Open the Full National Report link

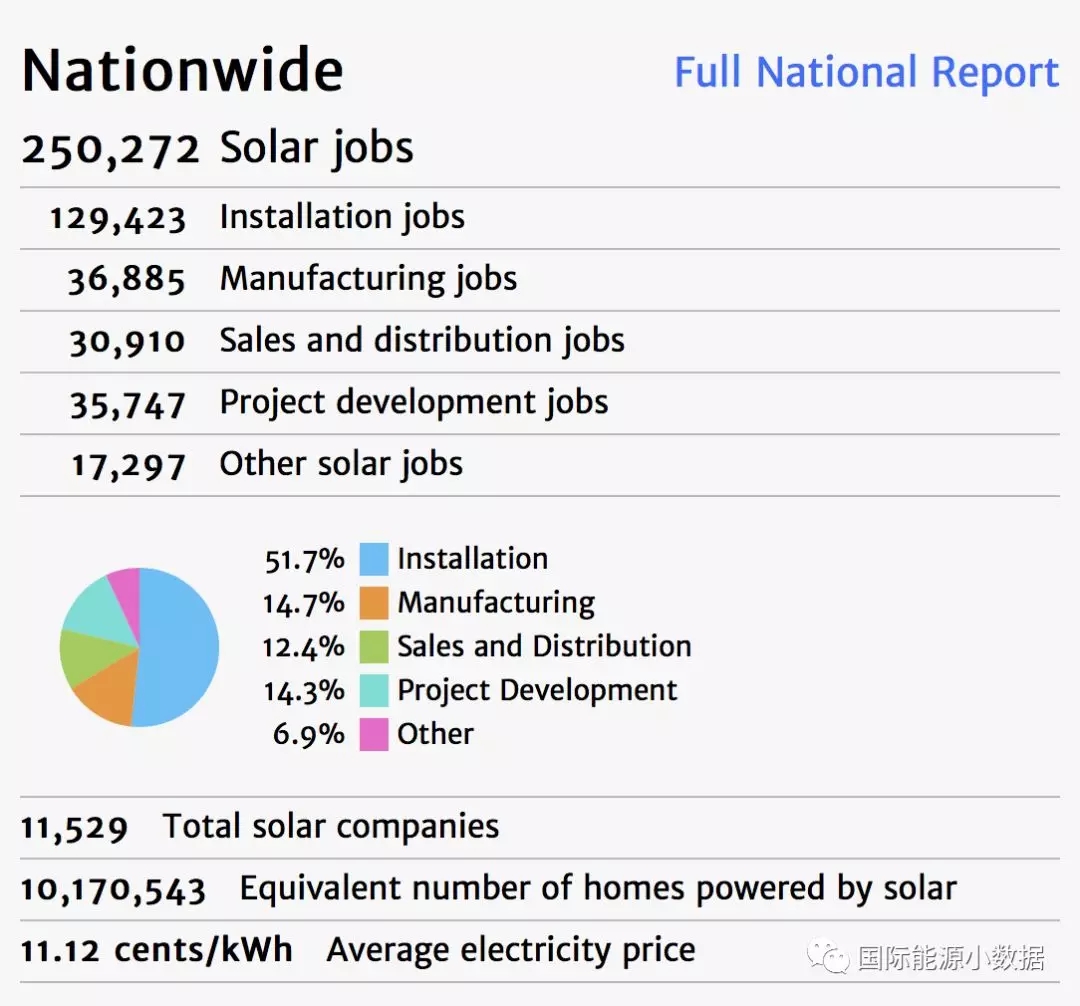(x=866, y=73)
